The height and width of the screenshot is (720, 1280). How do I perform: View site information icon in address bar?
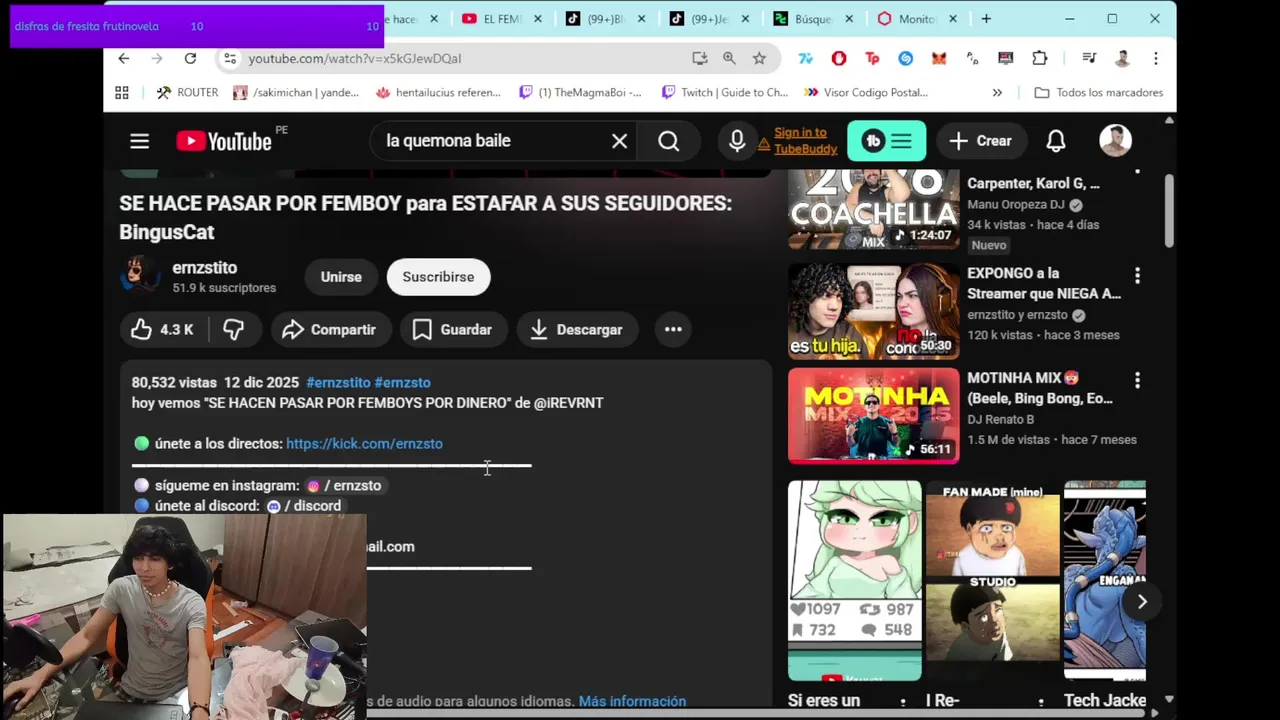tap(230, 58)
